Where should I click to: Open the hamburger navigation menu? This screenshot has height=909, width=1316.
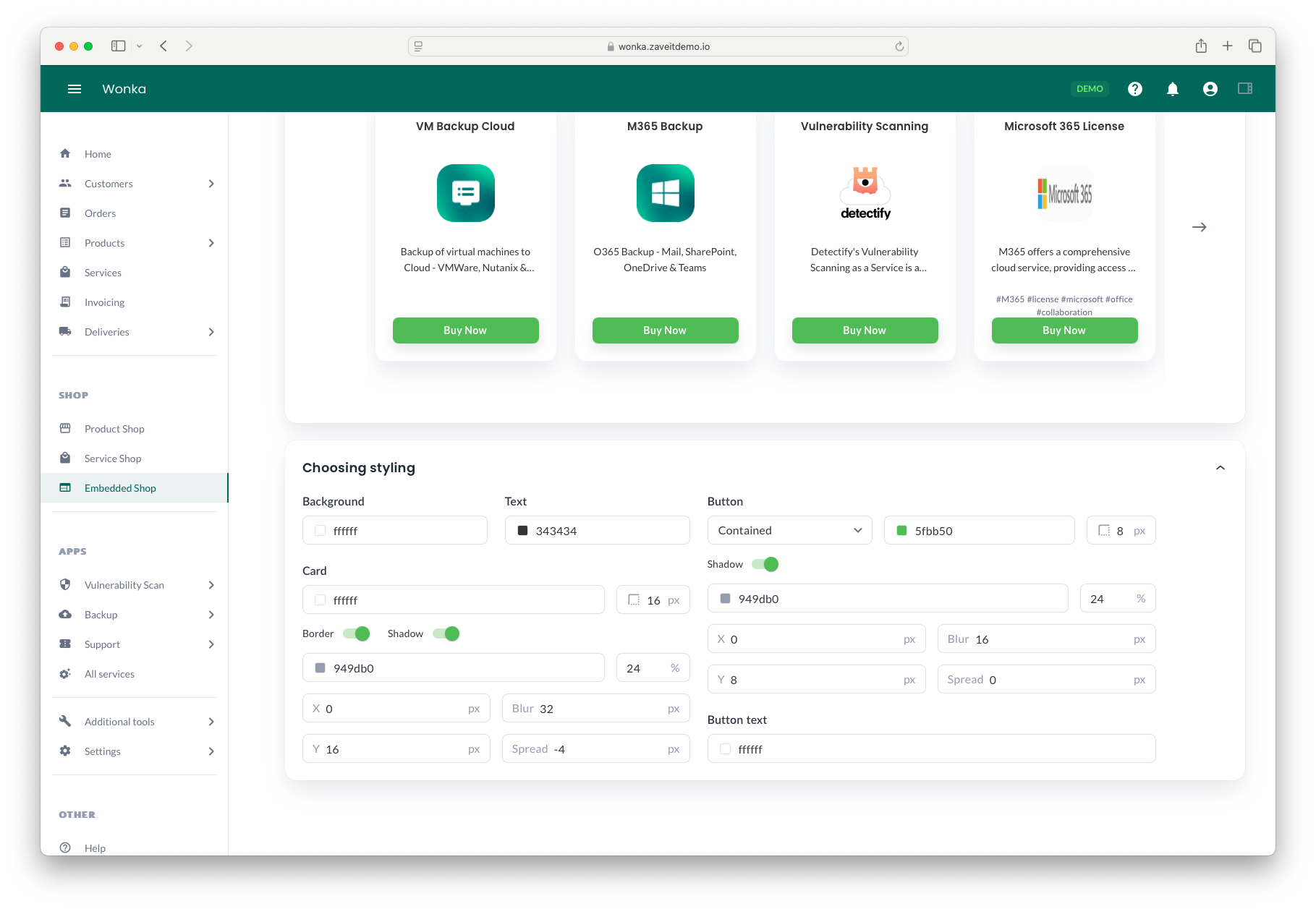point(74,89)
